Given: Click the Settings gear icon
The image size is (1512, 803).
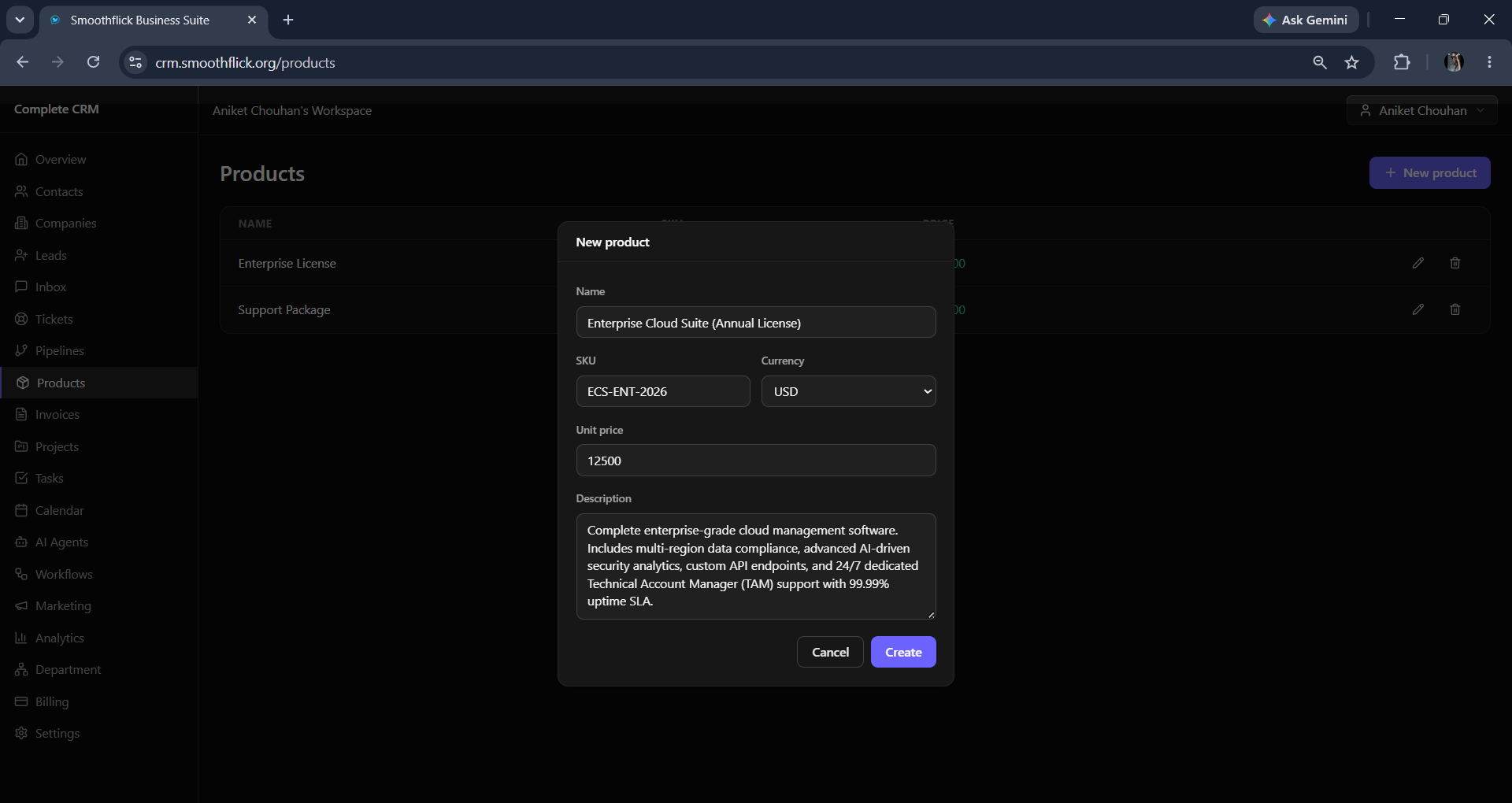Looking at the screenshot, I should click(21, 733).
